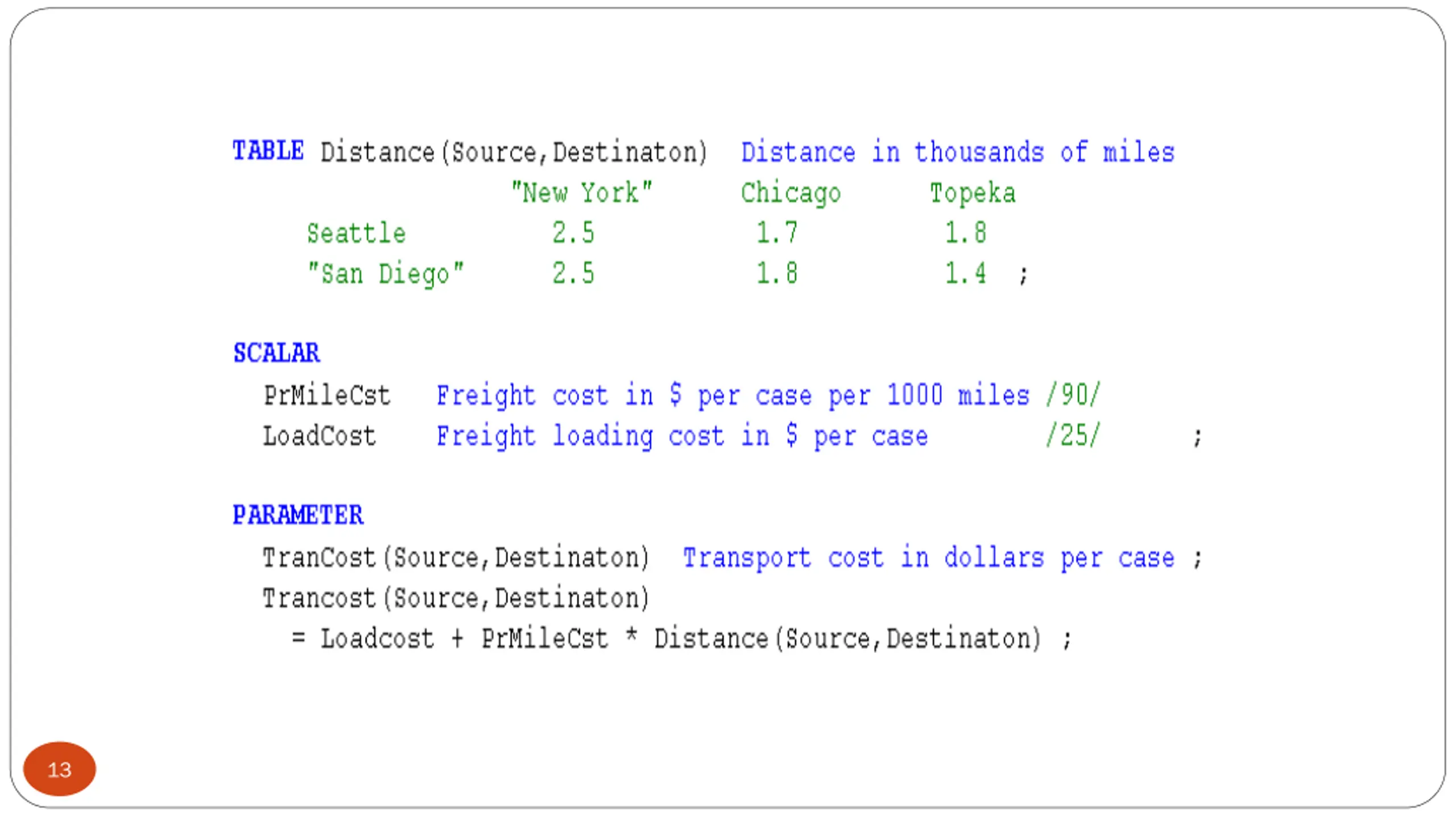Click the "New York" column header
The width and height of the screenshot is (1456, 819).
[581, 192]
